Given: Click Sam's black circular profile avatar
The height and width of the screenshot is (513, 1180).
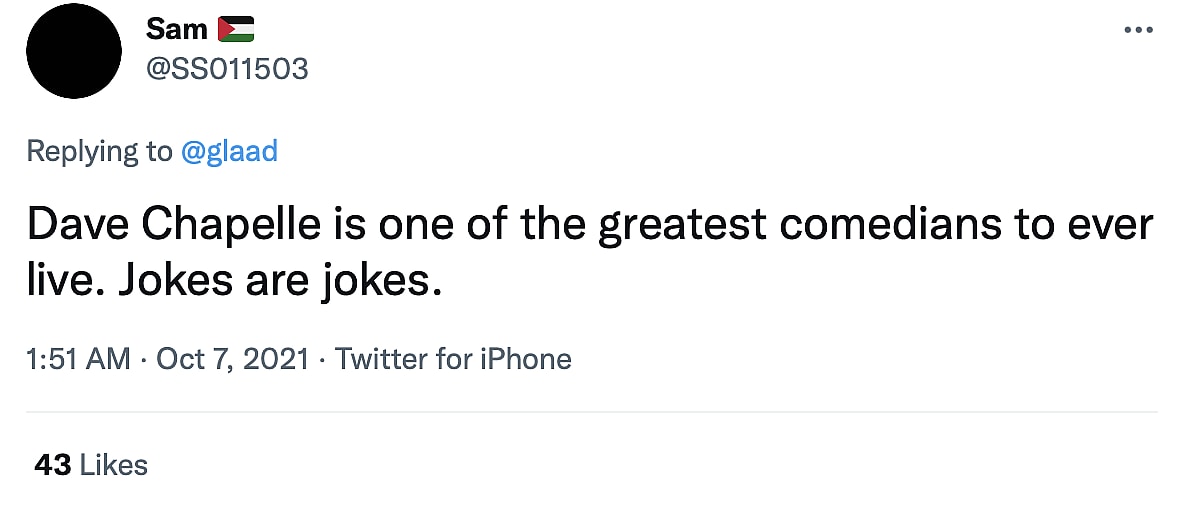Looking at the screenshot, I should point(75,50).
